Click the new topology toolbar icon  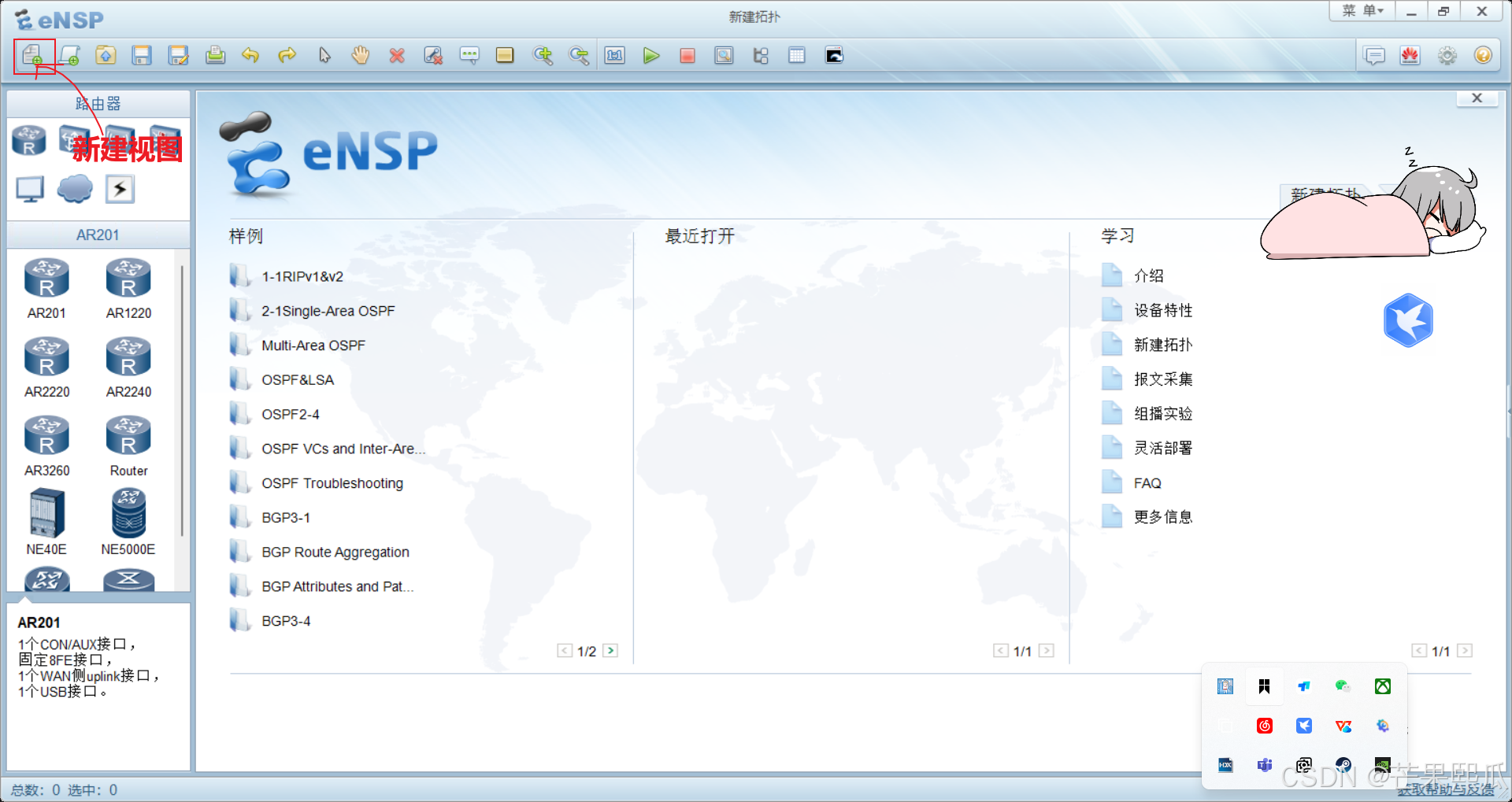coord(32,55)
